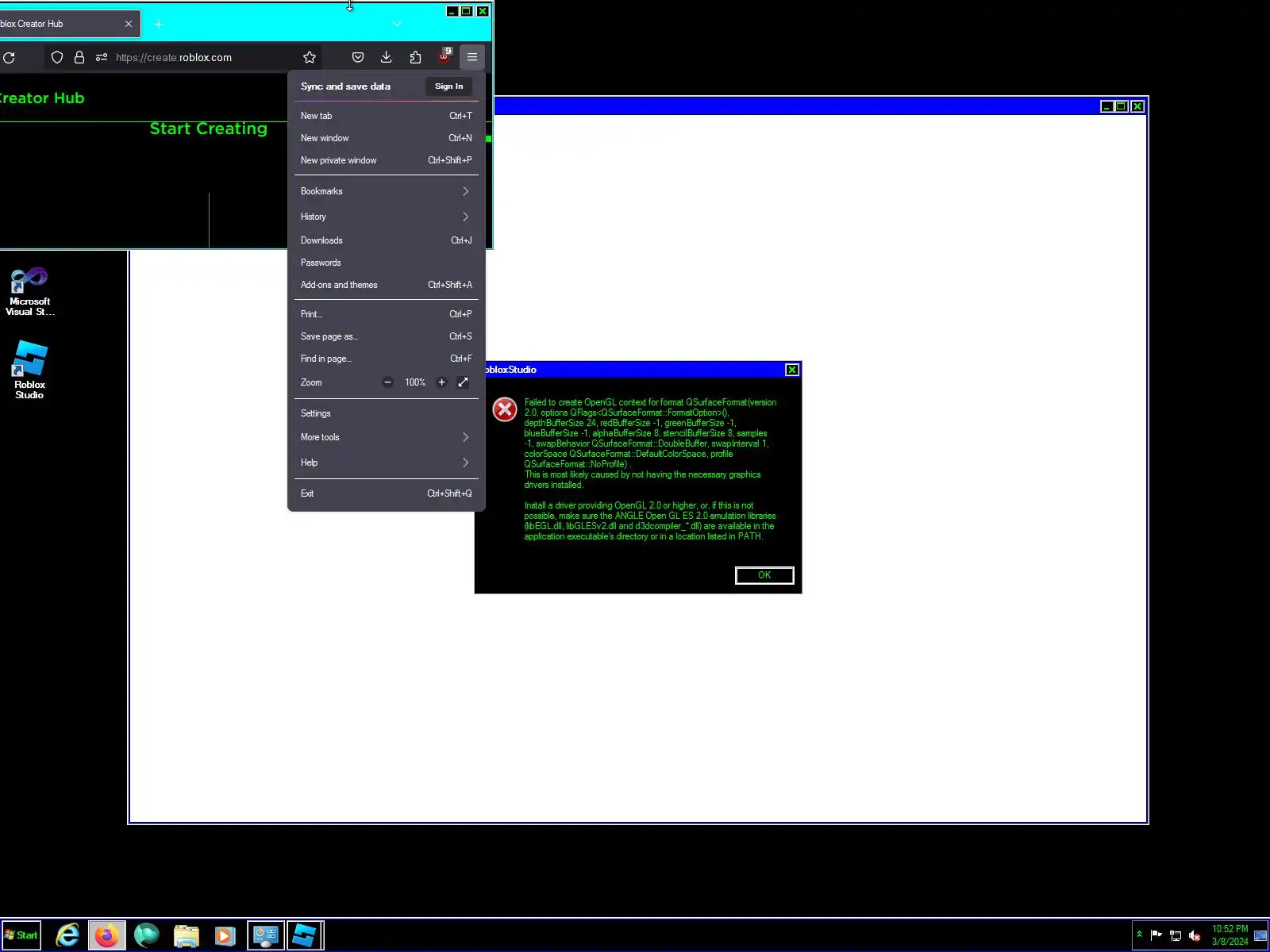Open the Control Panel taskbar icon

click(x=265, y=935)
